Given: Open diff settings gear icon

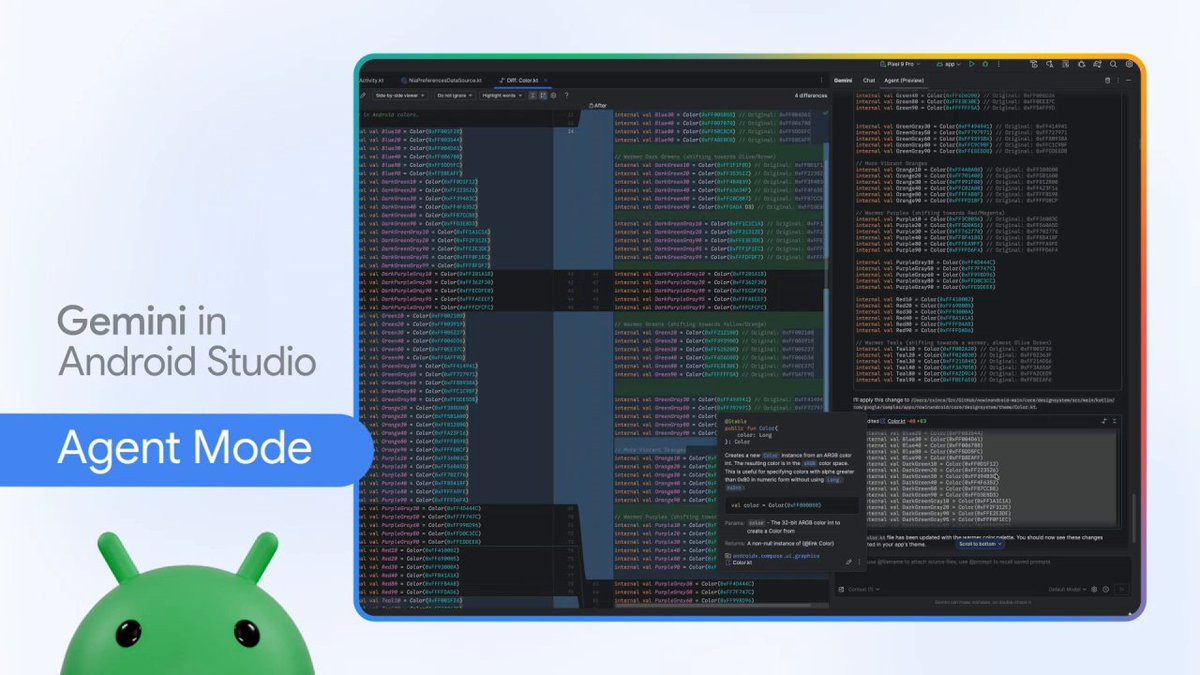Looking at the screenshot, I should pos(553,95).
